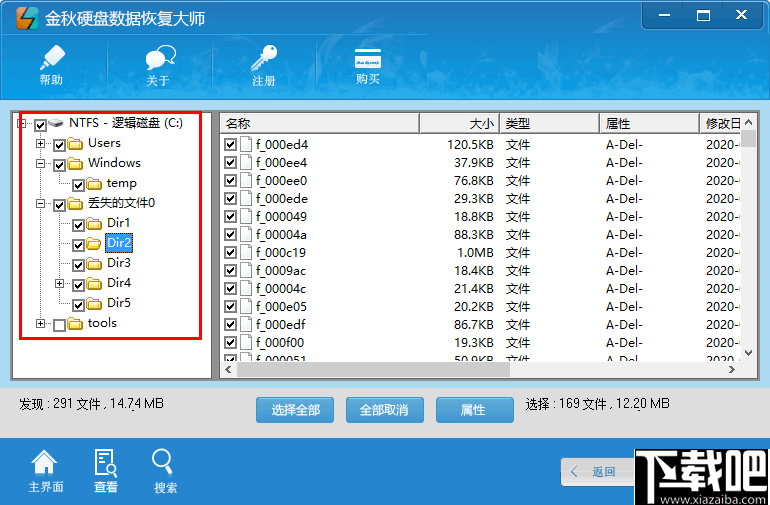Click the Users folder icon

75,143
